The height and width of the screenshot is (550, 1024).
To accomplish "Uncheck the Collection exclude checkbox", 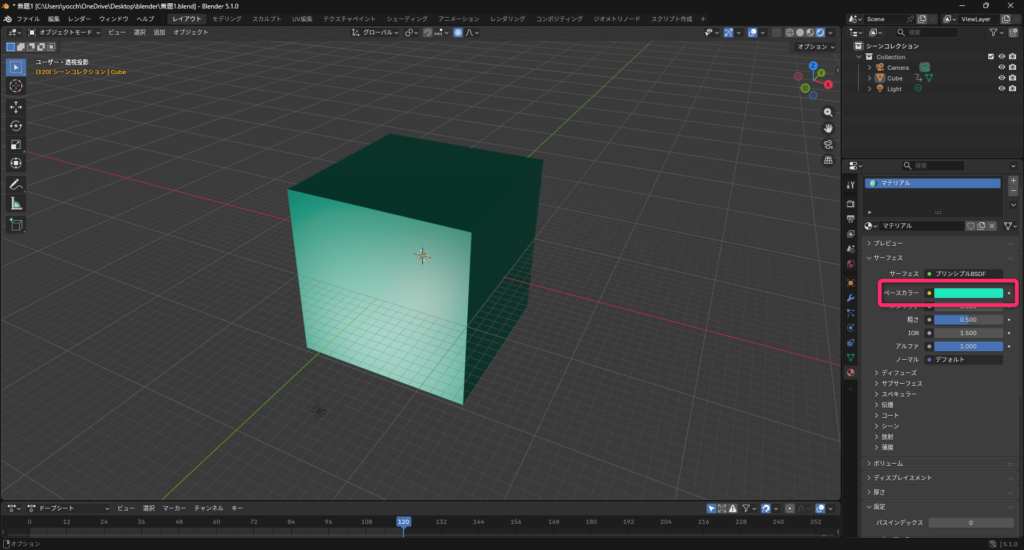I will (x=991, y=57).
